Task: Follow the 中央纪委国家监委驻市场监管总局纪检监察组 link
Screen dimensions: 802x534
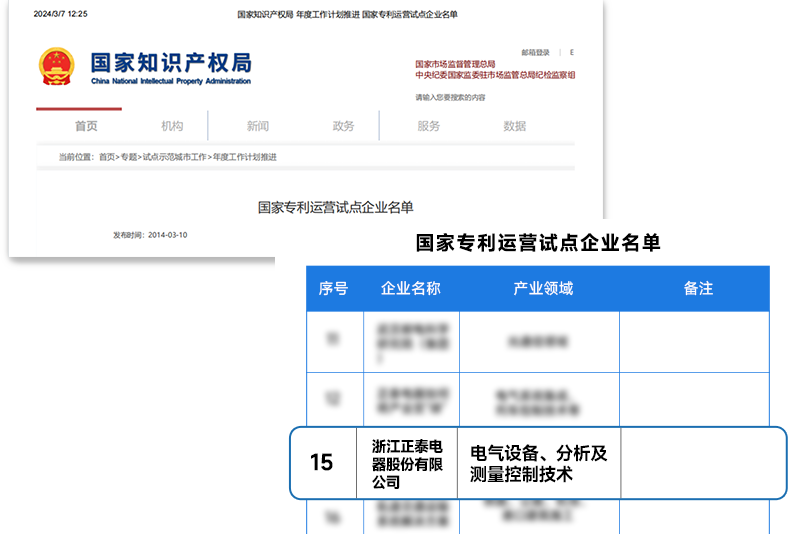Action: (x=495, y=75)
